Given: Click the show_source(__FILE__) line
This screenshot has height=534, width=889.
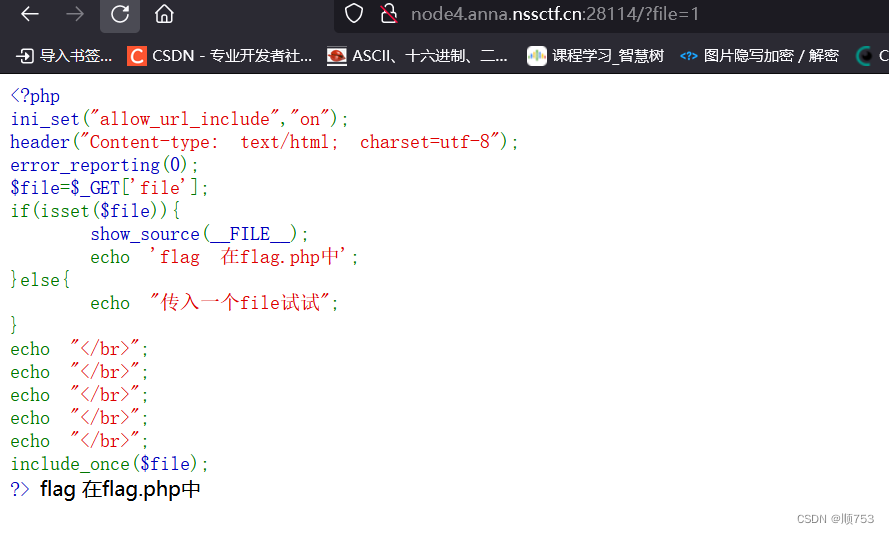Looking at the screenshot, I should pyautogui.click(x=199, y=234).
